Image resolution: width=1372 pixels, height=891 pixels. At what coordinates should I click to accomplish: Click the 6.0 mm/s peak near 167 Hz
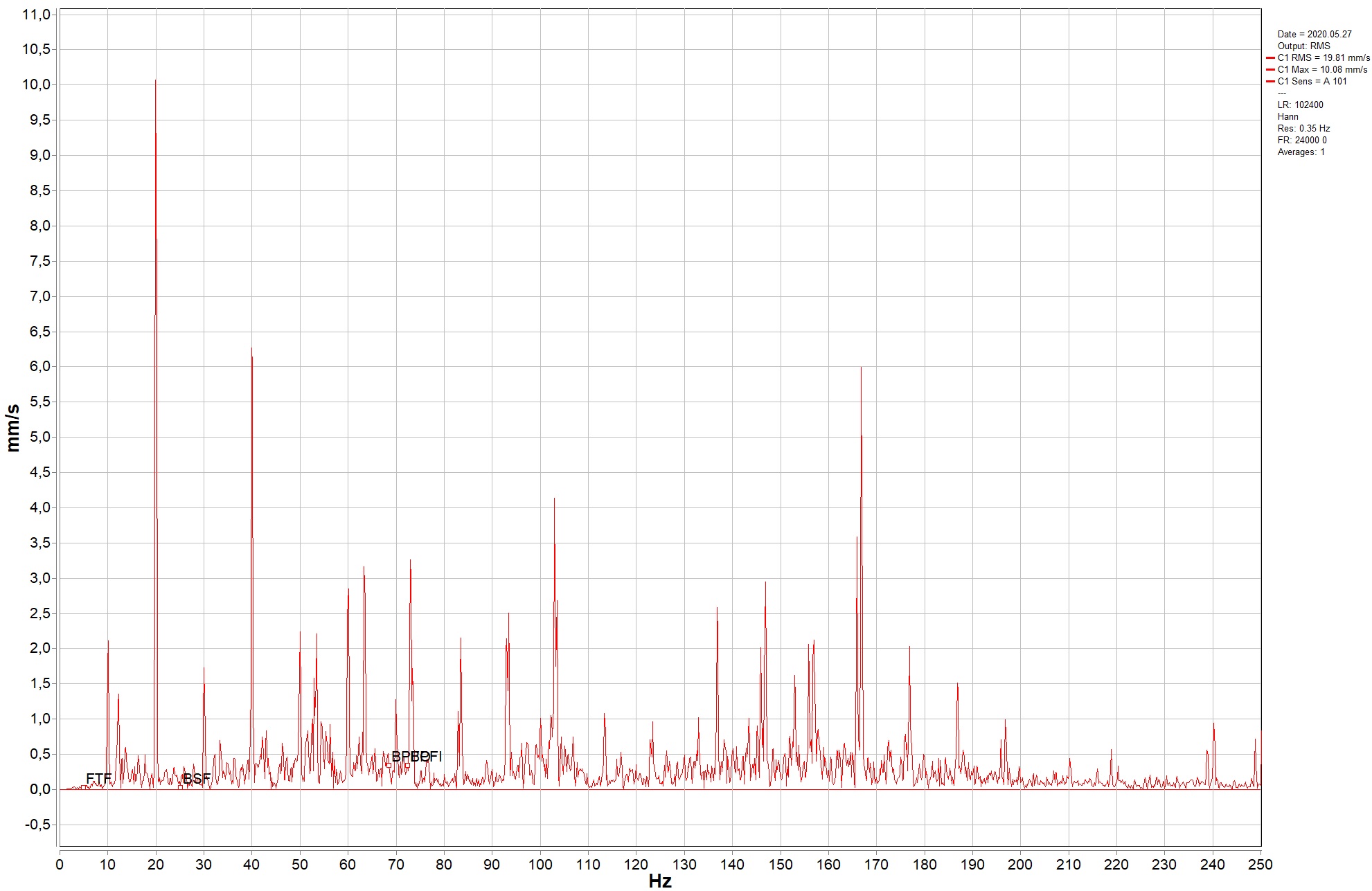861,367
